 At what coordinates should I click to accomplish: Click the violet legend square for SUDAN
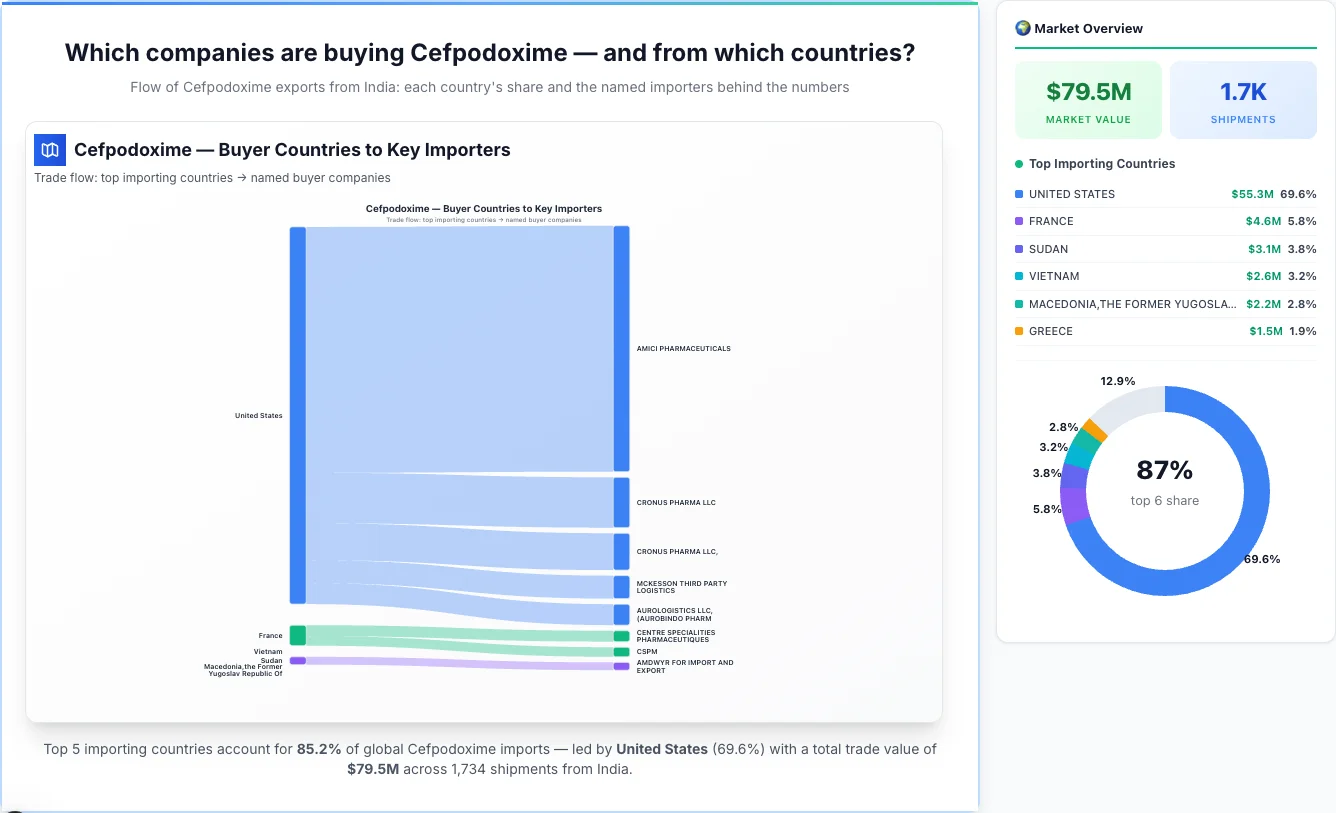pyautogui.click(x=1017, y=248)
